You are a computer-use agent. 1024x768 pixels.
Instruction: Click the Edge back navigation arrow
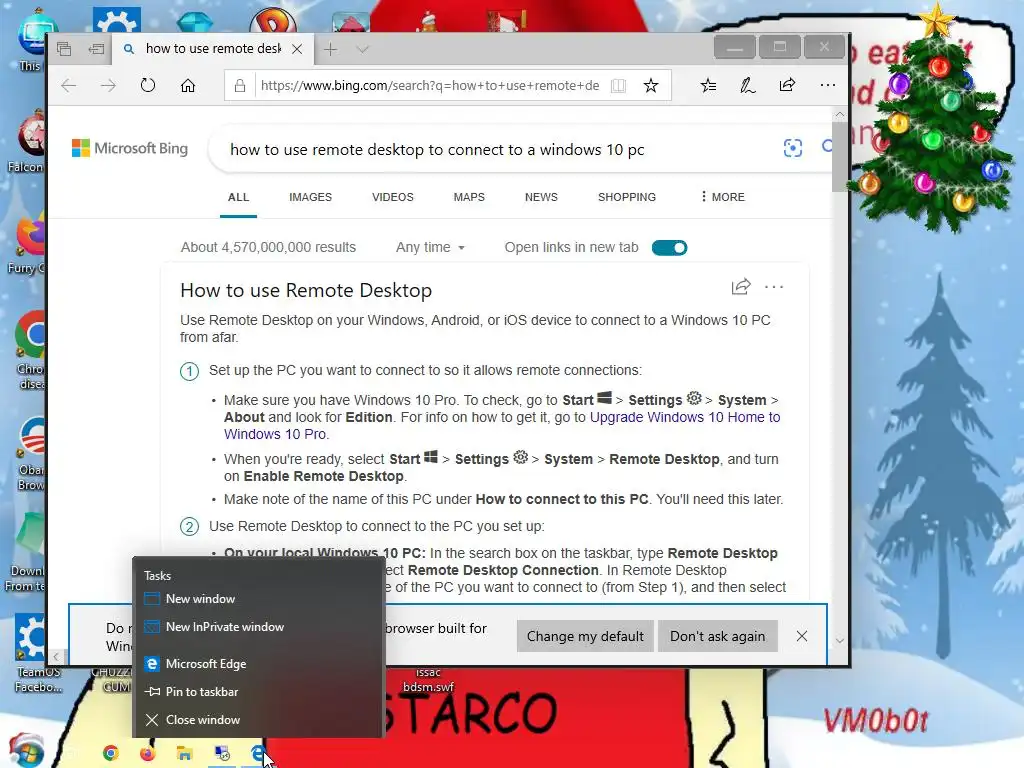pyautogui.click(x=69, y=86)
